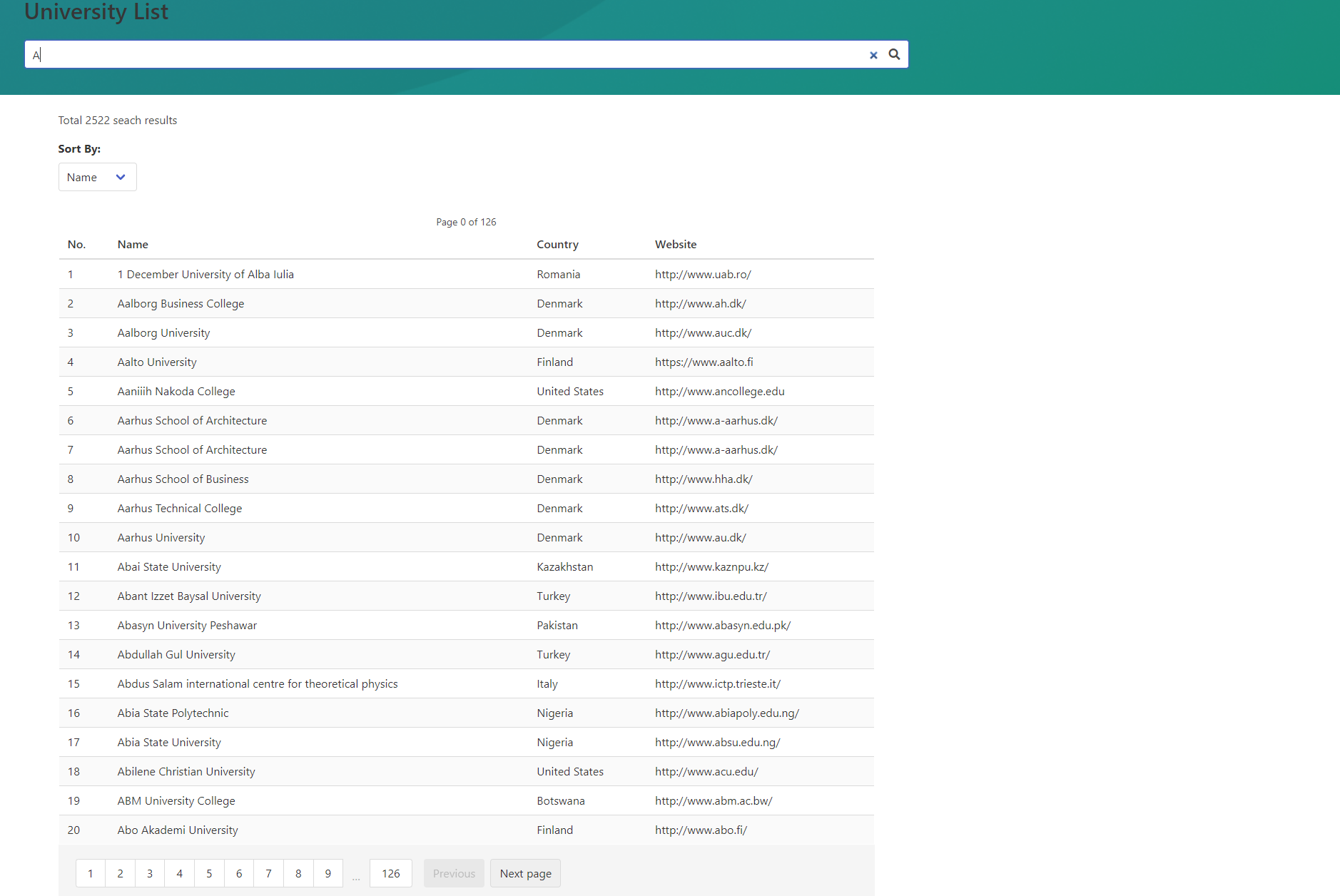Navigate to page 126
The image size is (1340, 896).
click(x=390, y=872)
